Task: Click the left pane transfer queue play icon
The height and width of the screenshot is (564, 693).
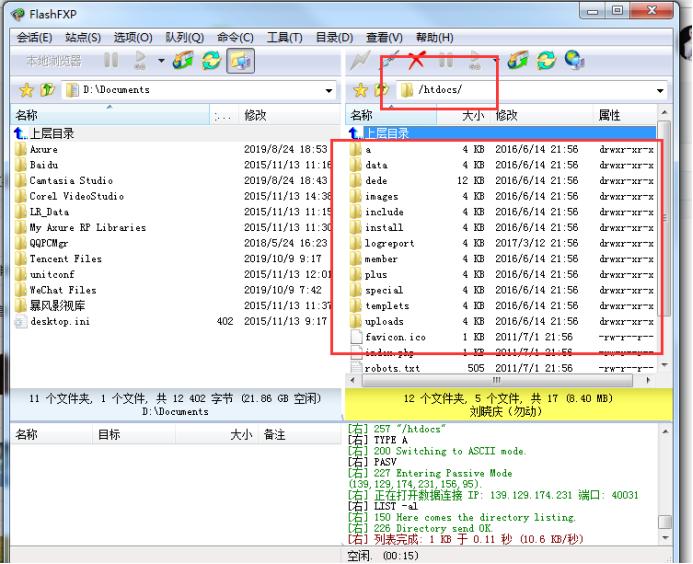Action: 141,60
